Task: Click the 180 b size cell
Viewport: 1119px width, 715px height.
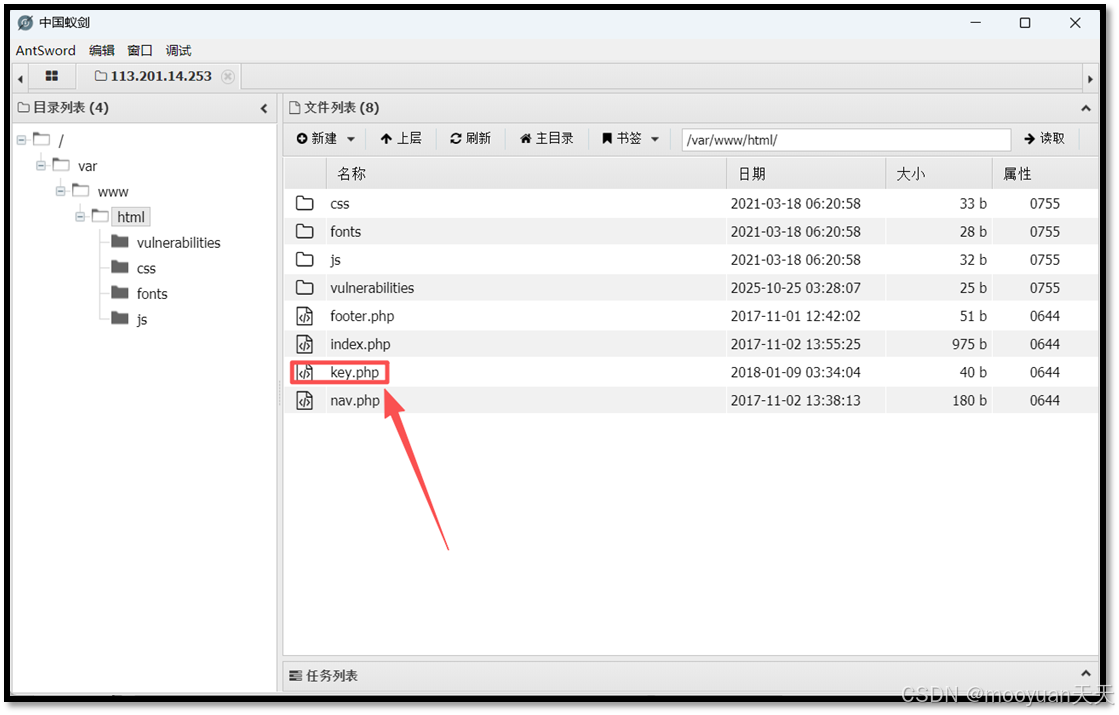Action: tap(968, 400)
